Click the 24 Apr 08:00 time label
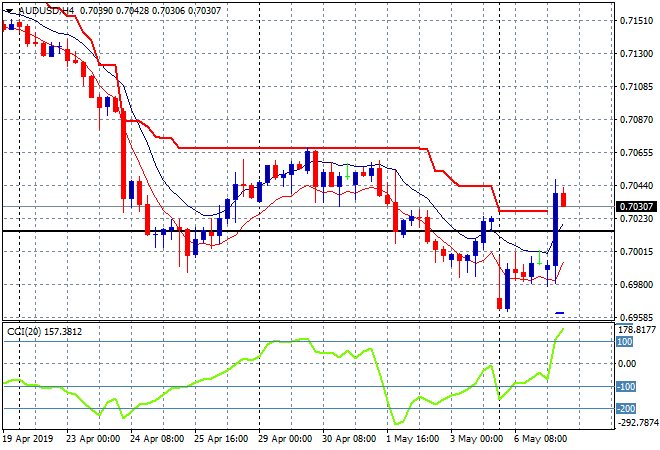 tap(157, 439)
